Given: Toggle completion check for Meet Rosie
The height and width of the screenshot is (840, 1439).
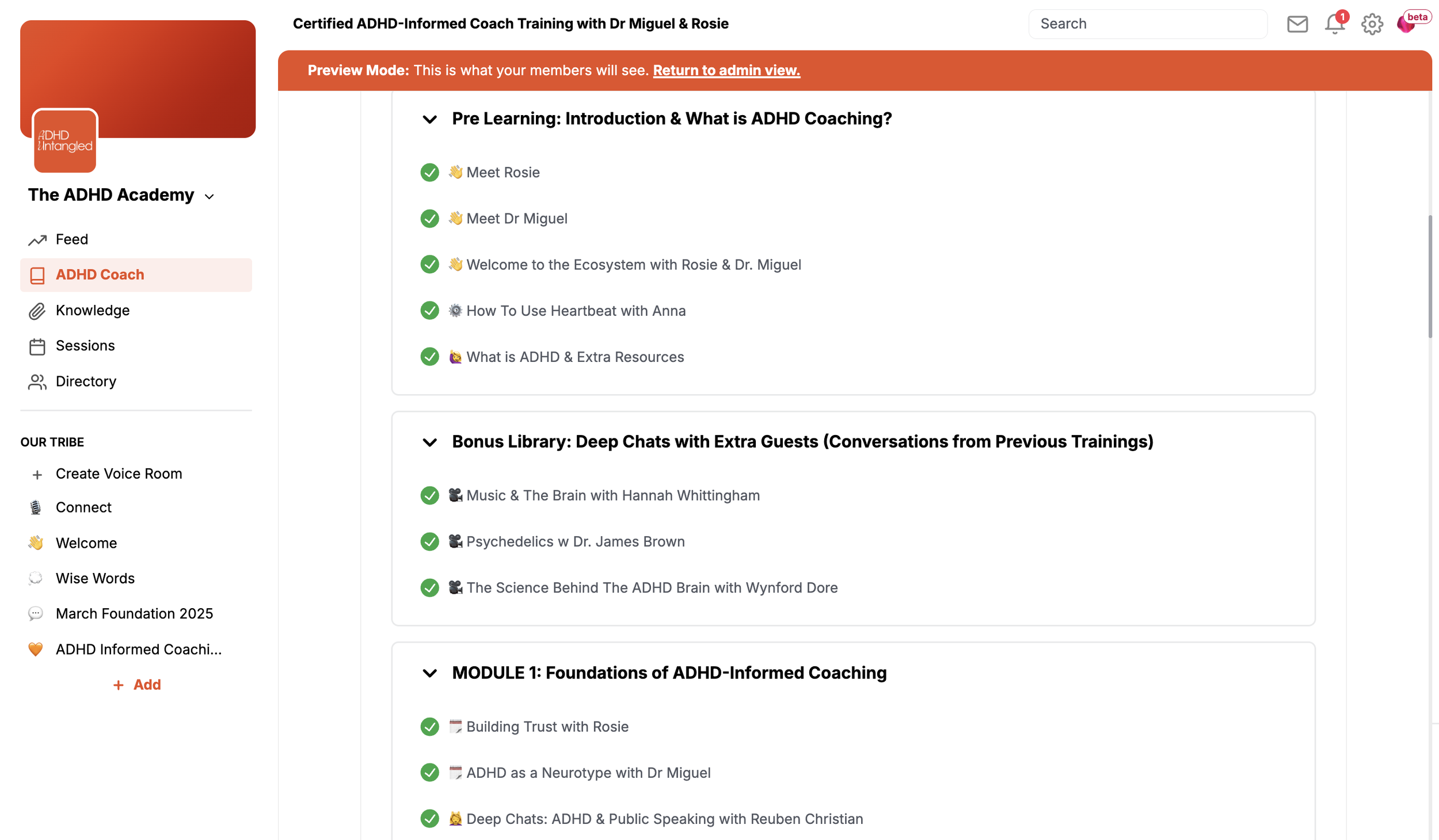Looking at the screenshot, I should click(429, 173).
